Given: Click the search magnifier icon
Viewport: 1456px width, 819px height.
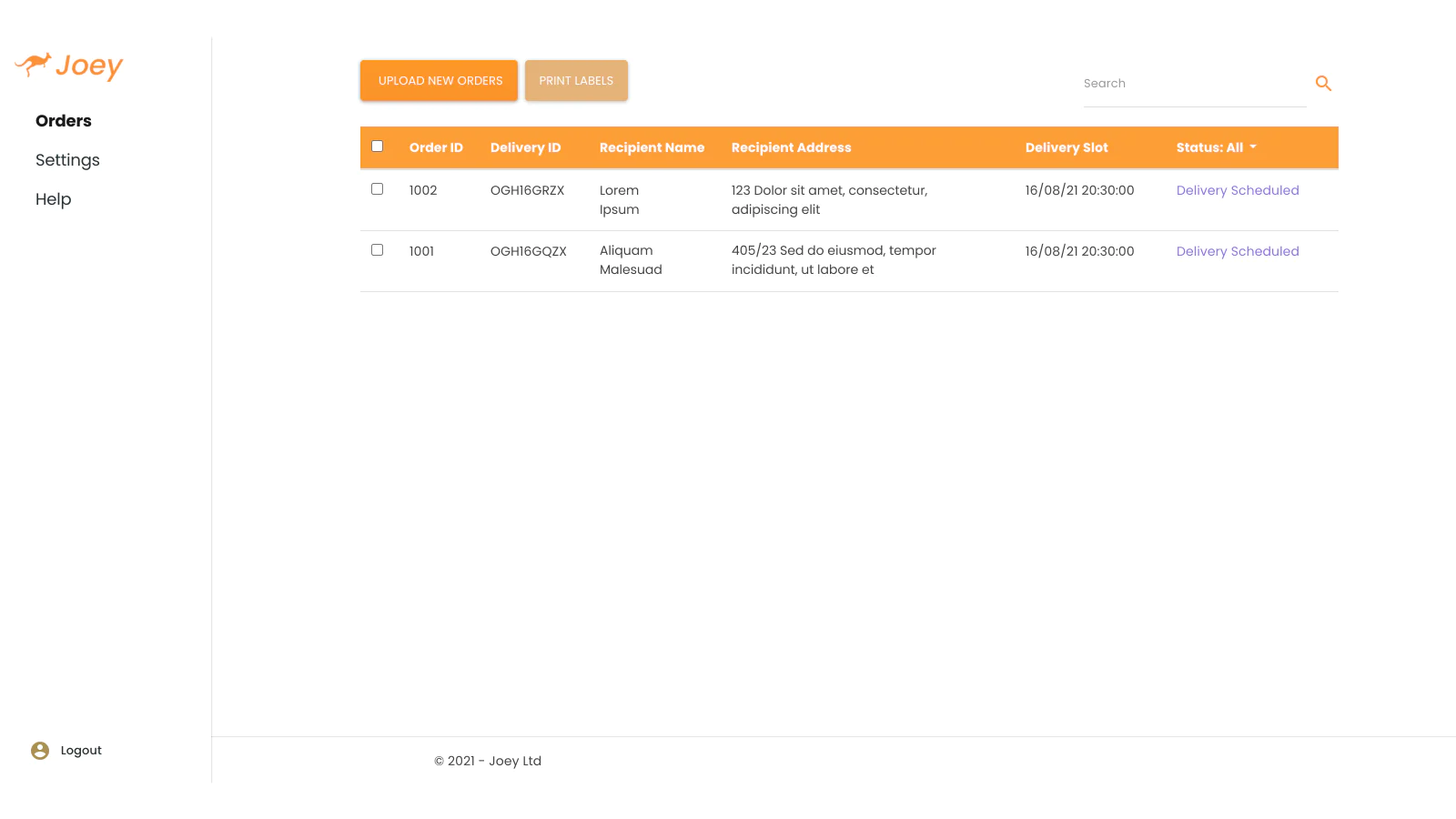Looking at the screenshot, I should [1323, 84].
